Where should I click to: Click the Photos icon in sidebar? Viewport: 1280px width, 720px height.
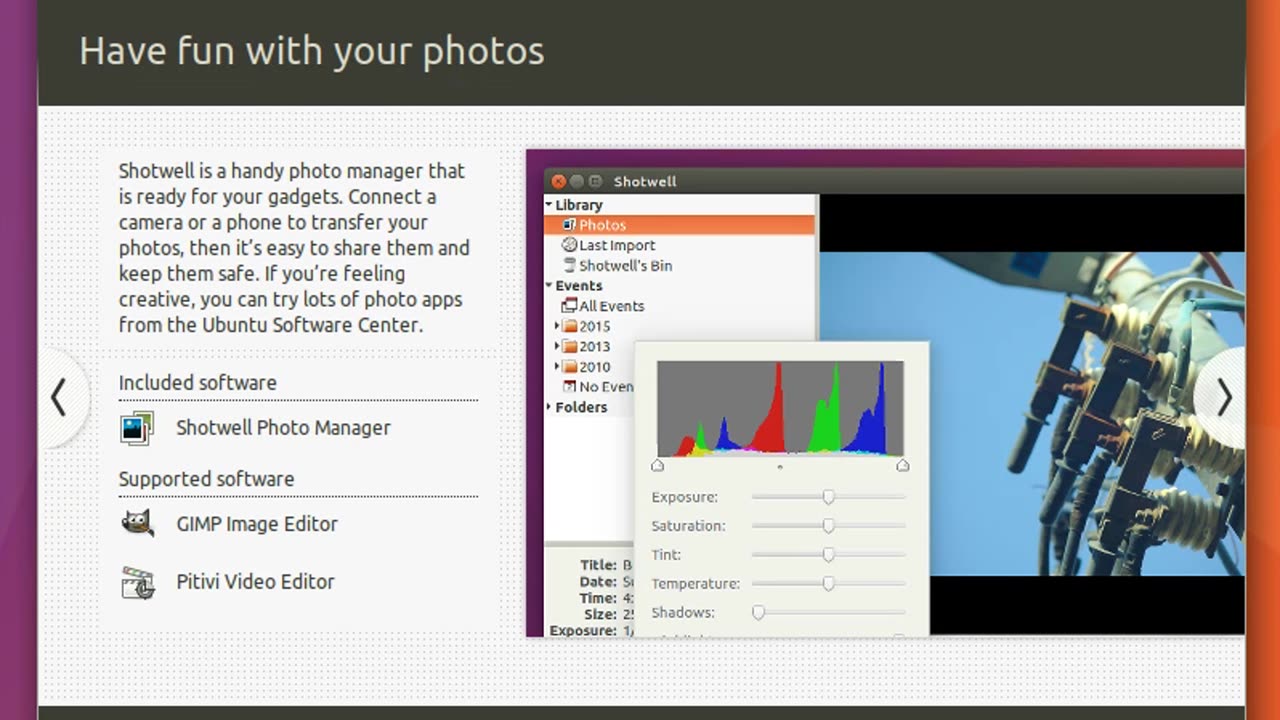click(x=570, y=225)
